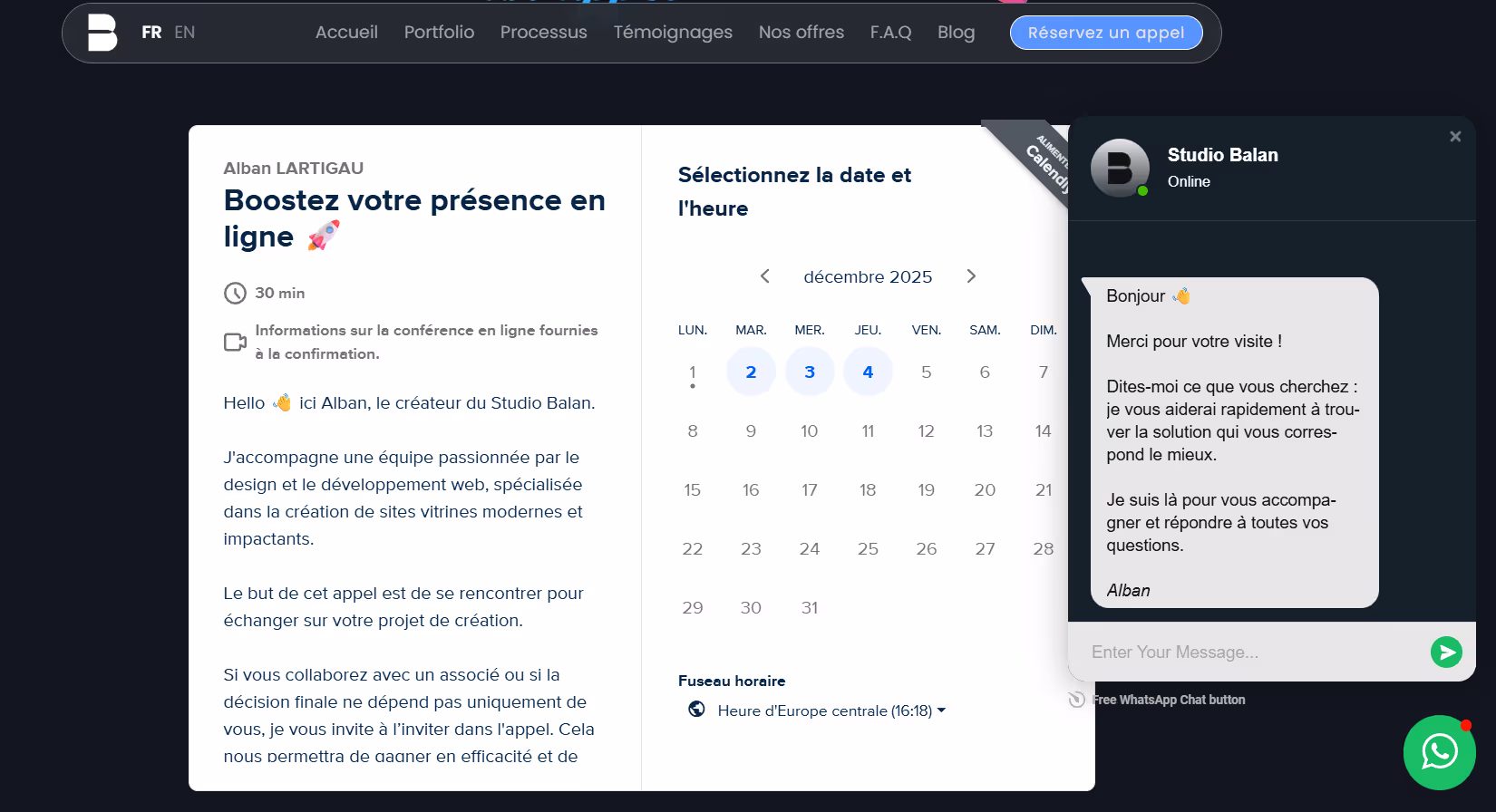Go to next month in calendar
This screenshot has height=812, width=1496.
(971, 276)
